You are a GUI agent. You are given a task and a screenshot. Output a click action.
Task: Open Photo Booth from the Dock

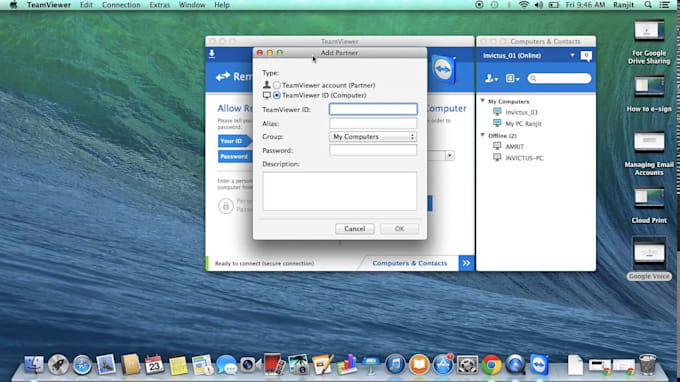coord(274,365)
